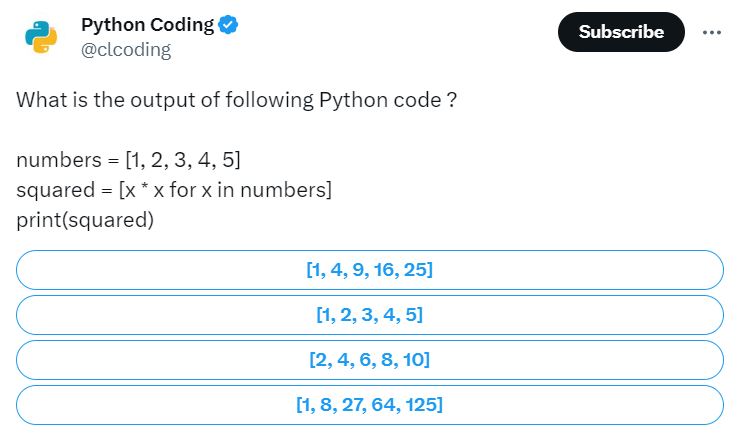This screenshot has width=741, height=436.
Task: Pick poll option [1, 8, 27, 64, 125]
Action: pos(370,405)
